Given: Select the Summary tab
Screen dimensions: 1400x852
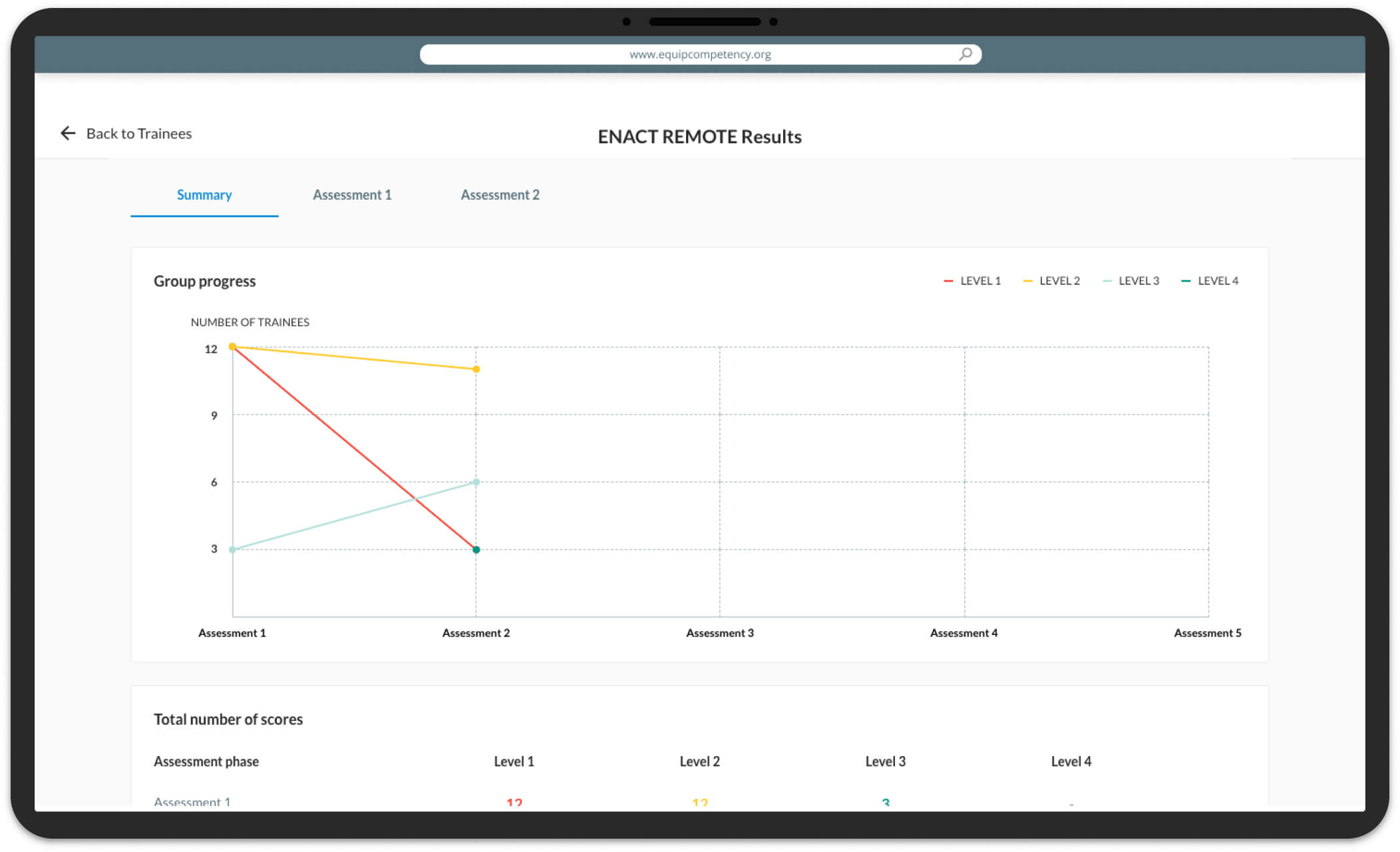Looking at the screenshot, I should pyautogui.click(x=204, y=195).
